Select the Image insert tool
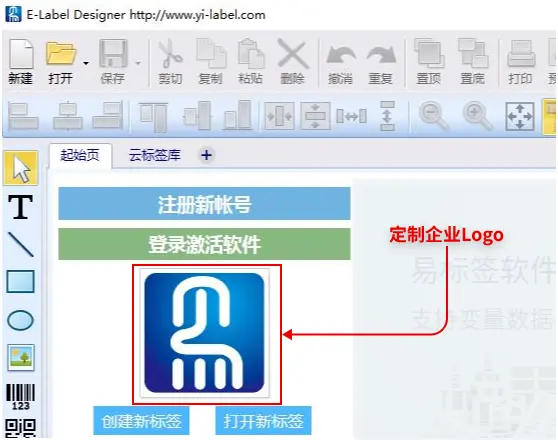This screenshot has width=558, height=440. 21,357
